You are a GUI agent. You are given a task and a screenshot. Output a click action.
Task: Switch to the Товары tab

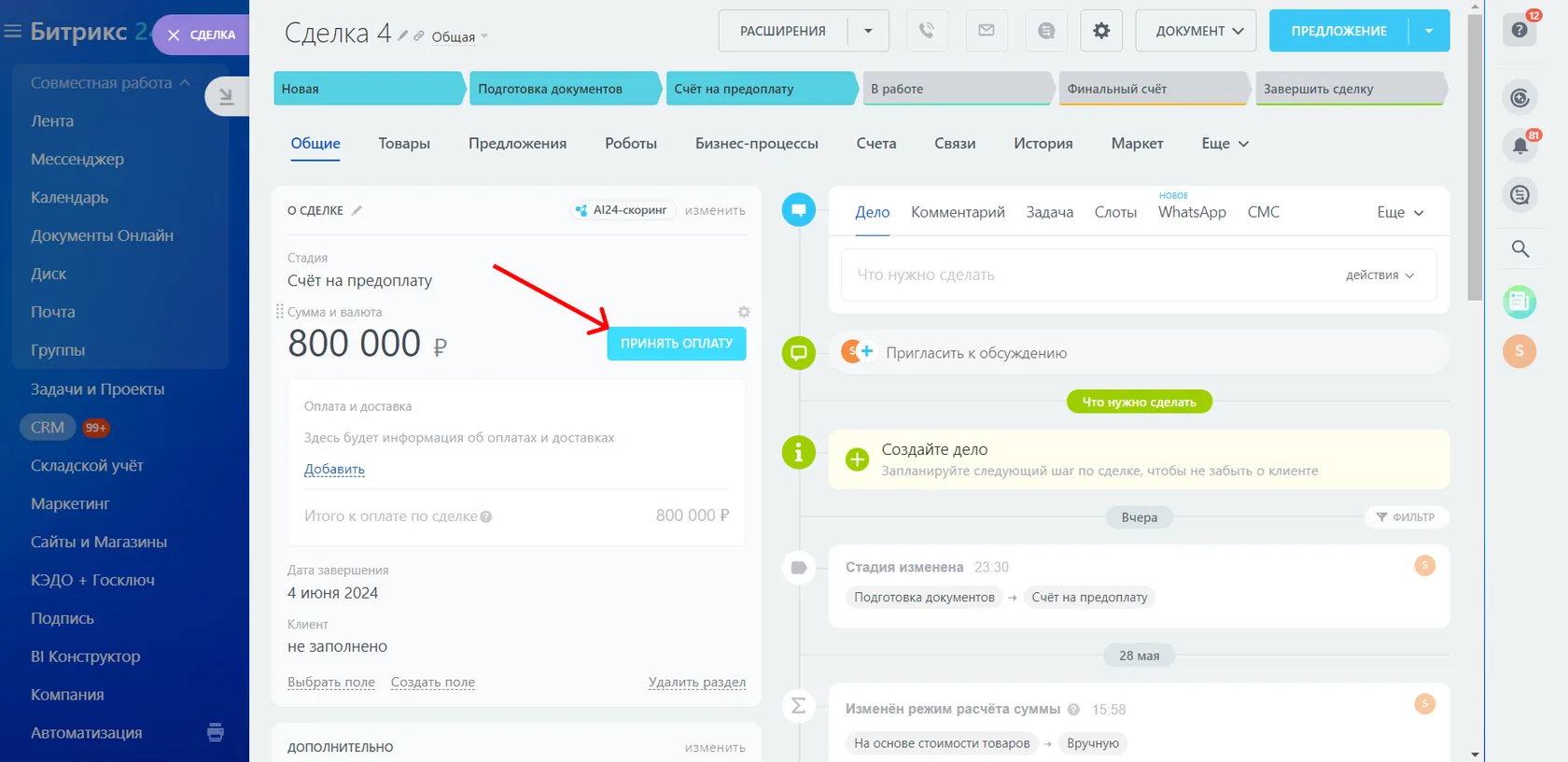click(404, 144)
